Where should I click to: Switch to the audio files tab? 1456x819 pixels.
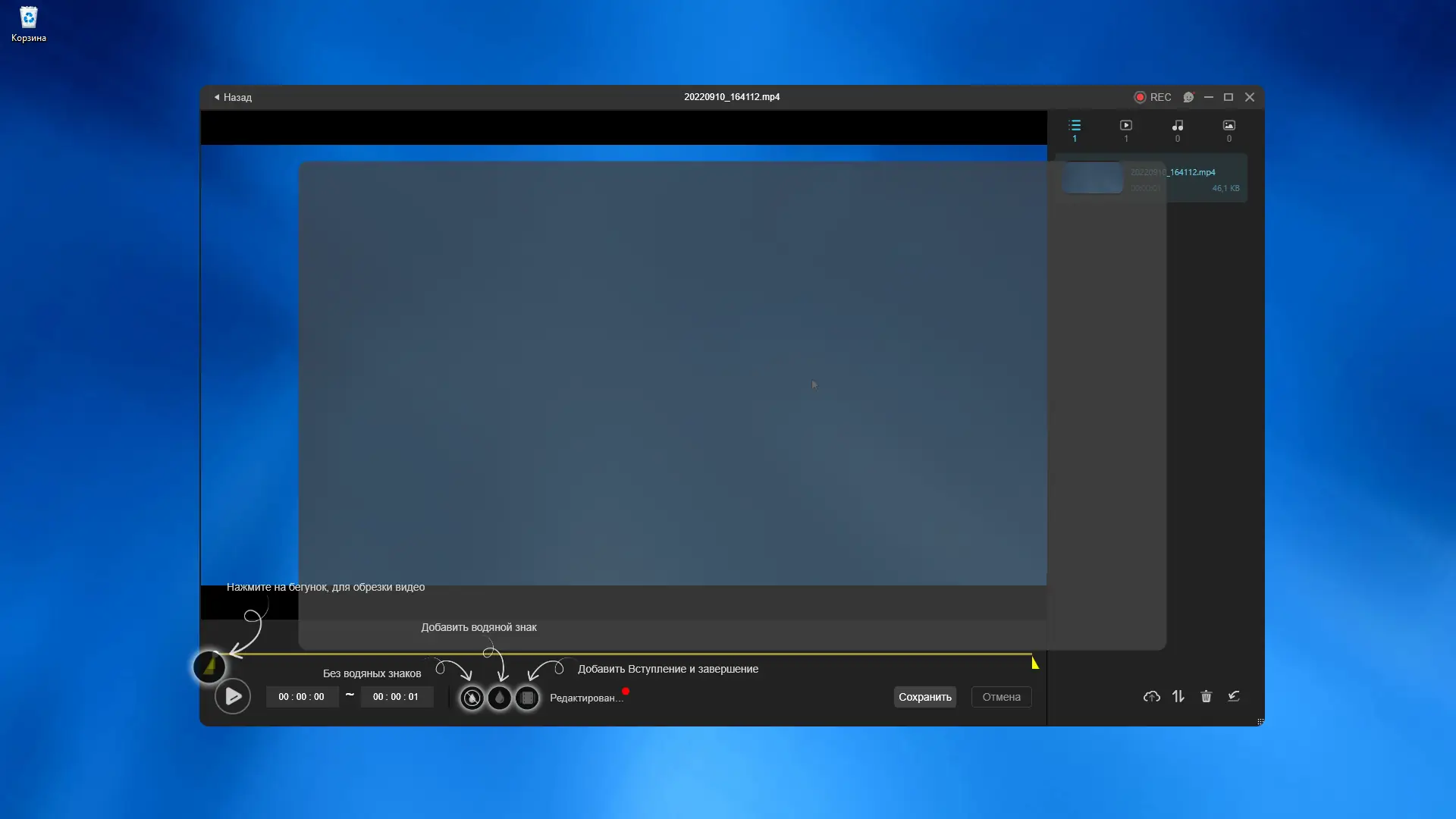(x=1178, y=129)
